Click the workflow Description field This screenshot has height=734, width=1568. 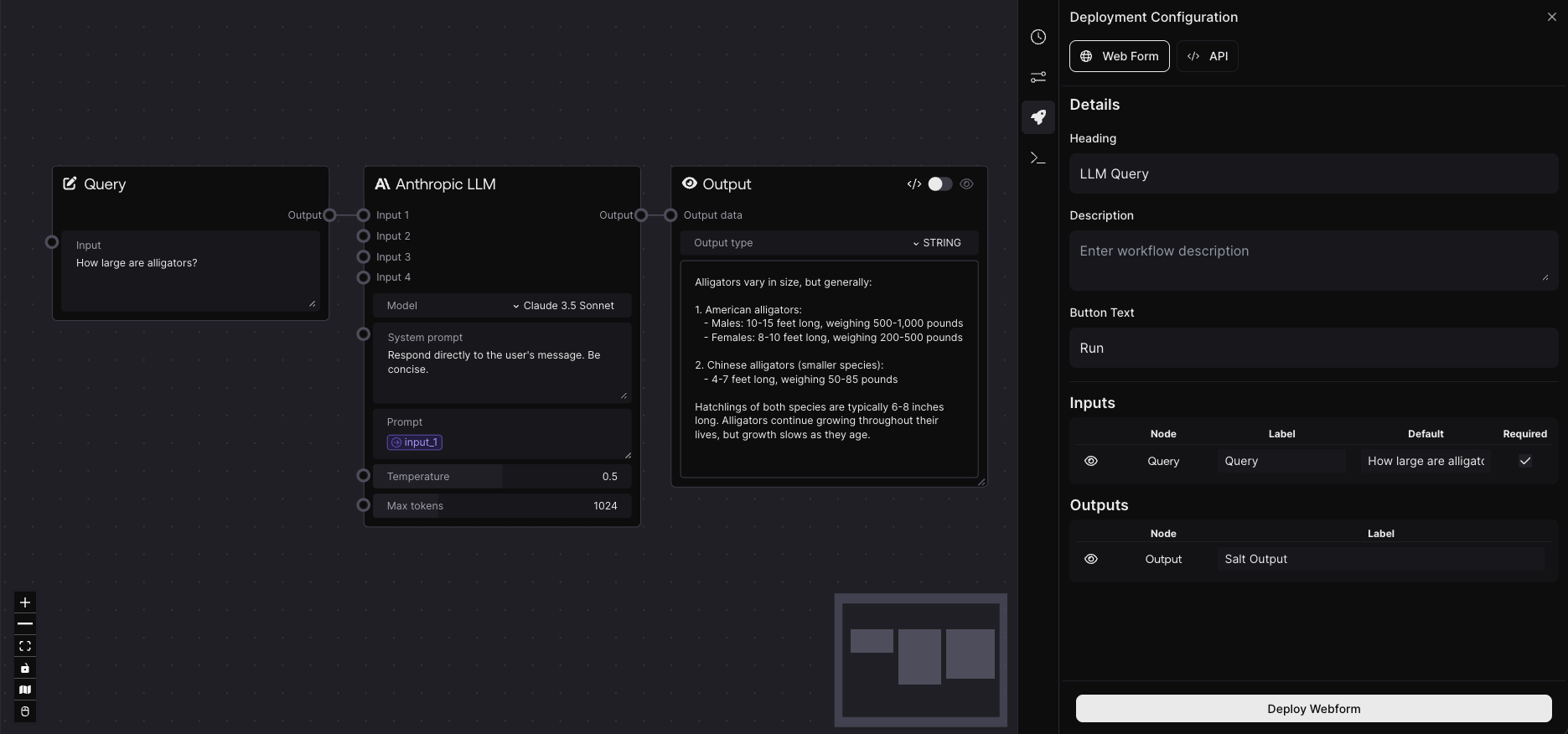[x=1313, y=261]
